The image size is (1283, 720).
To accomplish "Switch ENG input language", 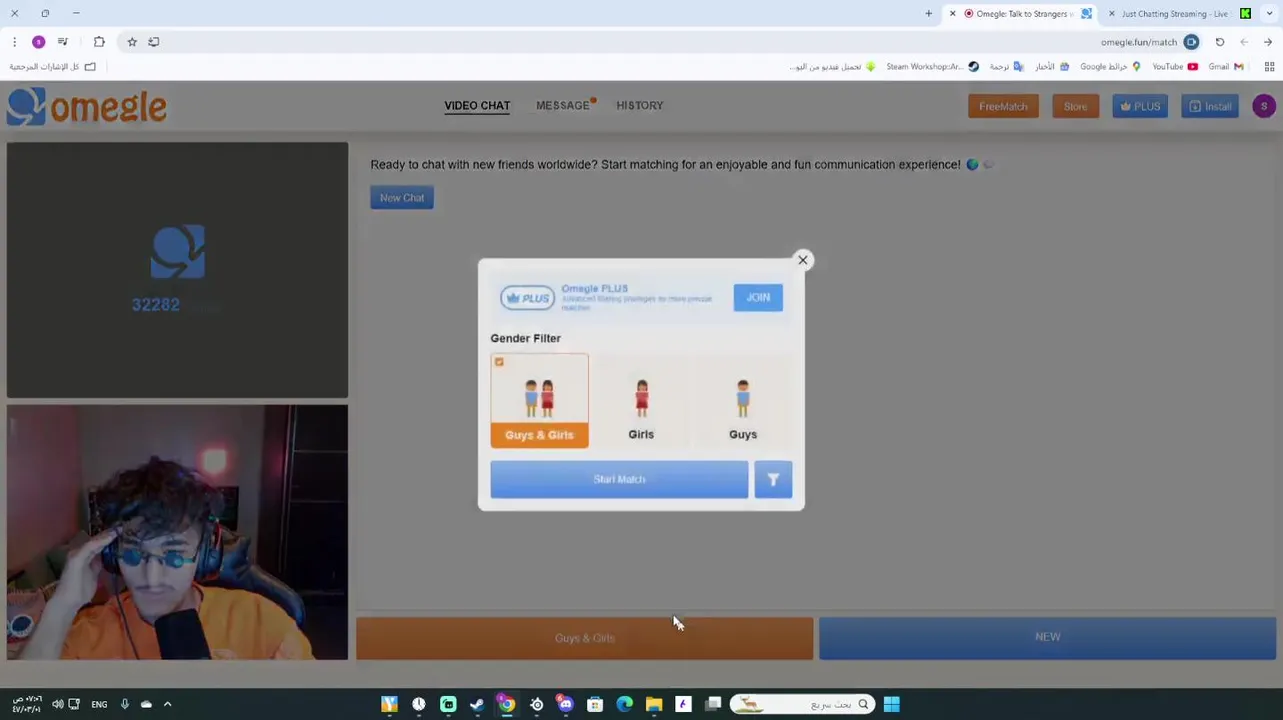I will [x=99, y=704].
